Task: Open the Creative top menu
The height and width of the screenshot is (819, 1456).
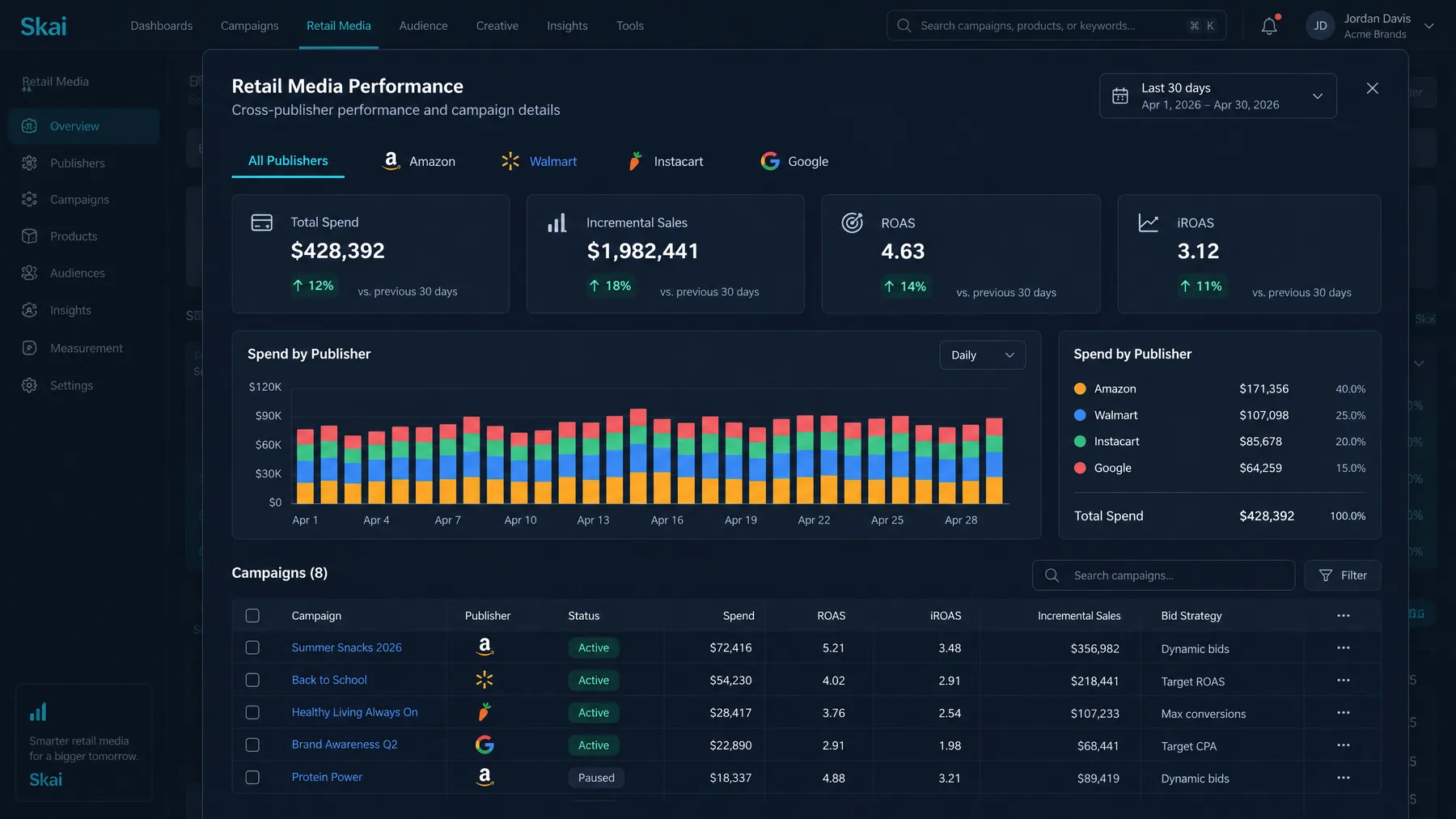Action: tap(497, 26)
